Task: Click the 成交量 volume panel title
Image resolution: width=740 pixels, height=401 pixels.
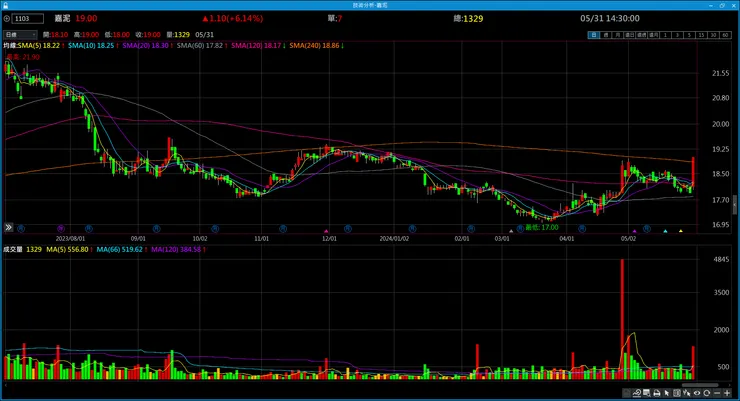Action: coord(13,250)
